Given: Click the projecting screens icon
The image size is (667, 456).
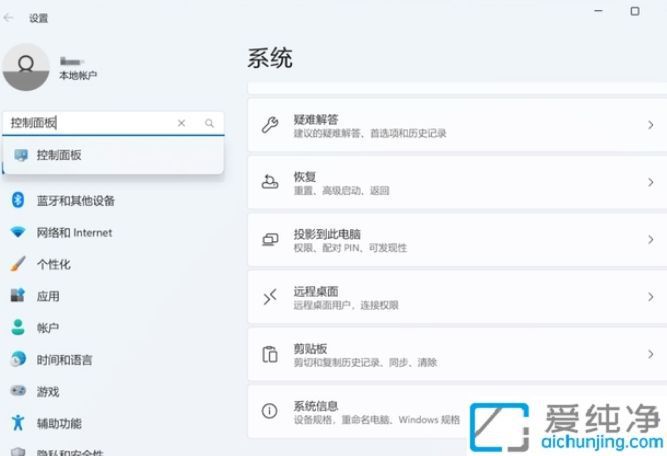Looking at the screenshot, I should [x=270, y=239].
